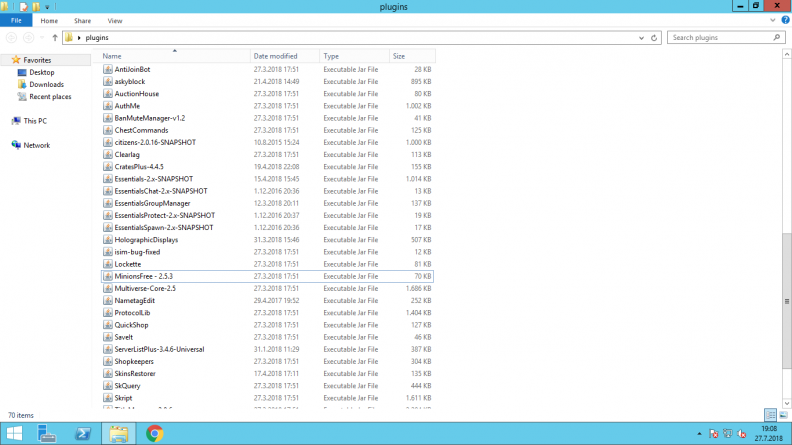Click the ProtocolLib jar file icon
The width and height of the screenshot is (792, 445).
pyautogui.click(x=108, y=313)
